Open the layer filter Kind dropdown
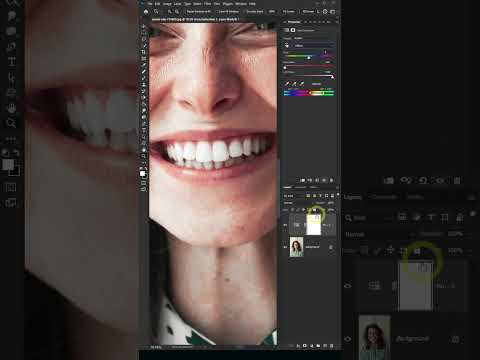This screenshot has height=360, width=480. point(293,196)
